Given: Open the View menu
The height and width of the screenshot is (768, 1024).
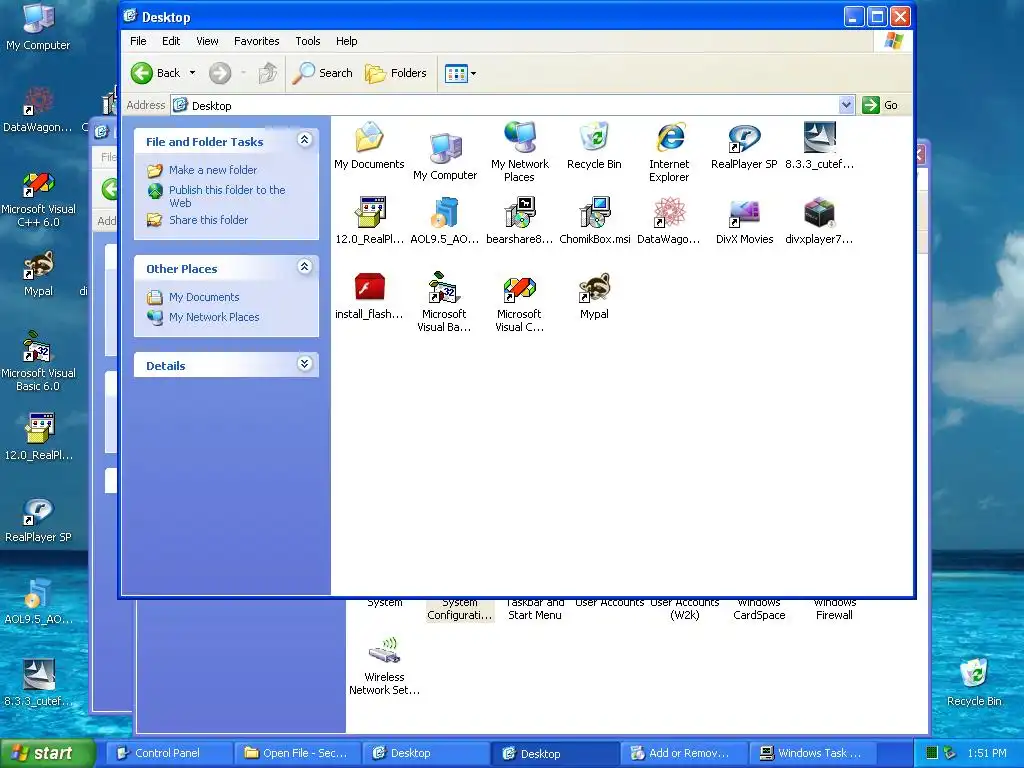Looking at the screenshot, I should 207,41.
